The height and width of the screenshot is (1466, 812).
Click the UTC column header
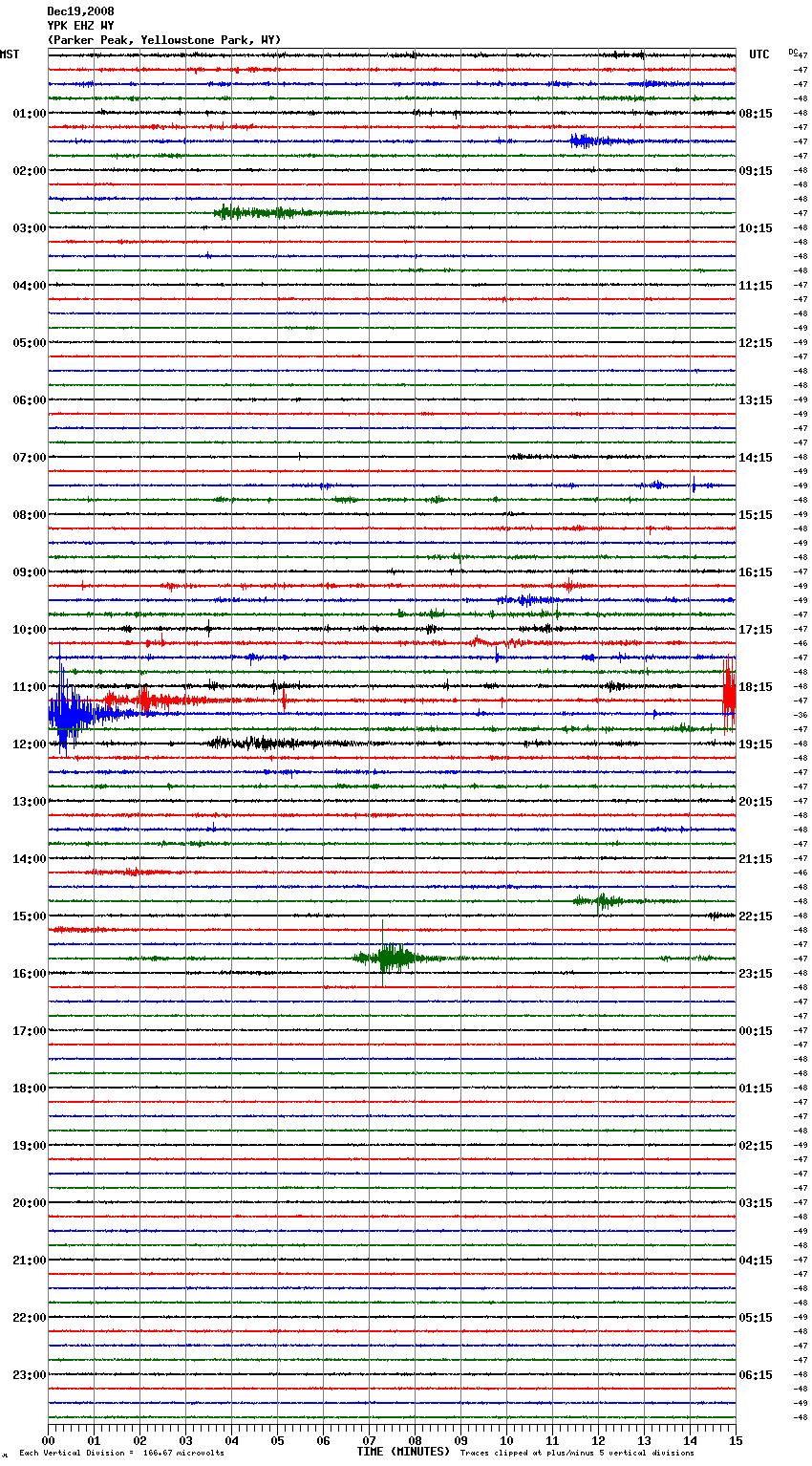pyautogui.click(x=759, y=54)
